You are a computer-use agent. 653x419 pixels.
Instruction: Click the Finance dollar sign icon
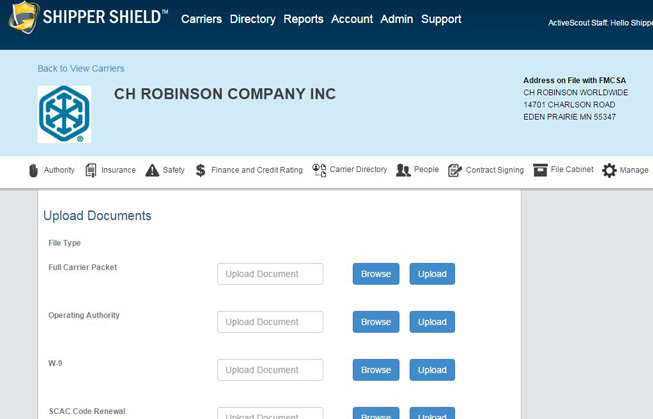(200, 170)
